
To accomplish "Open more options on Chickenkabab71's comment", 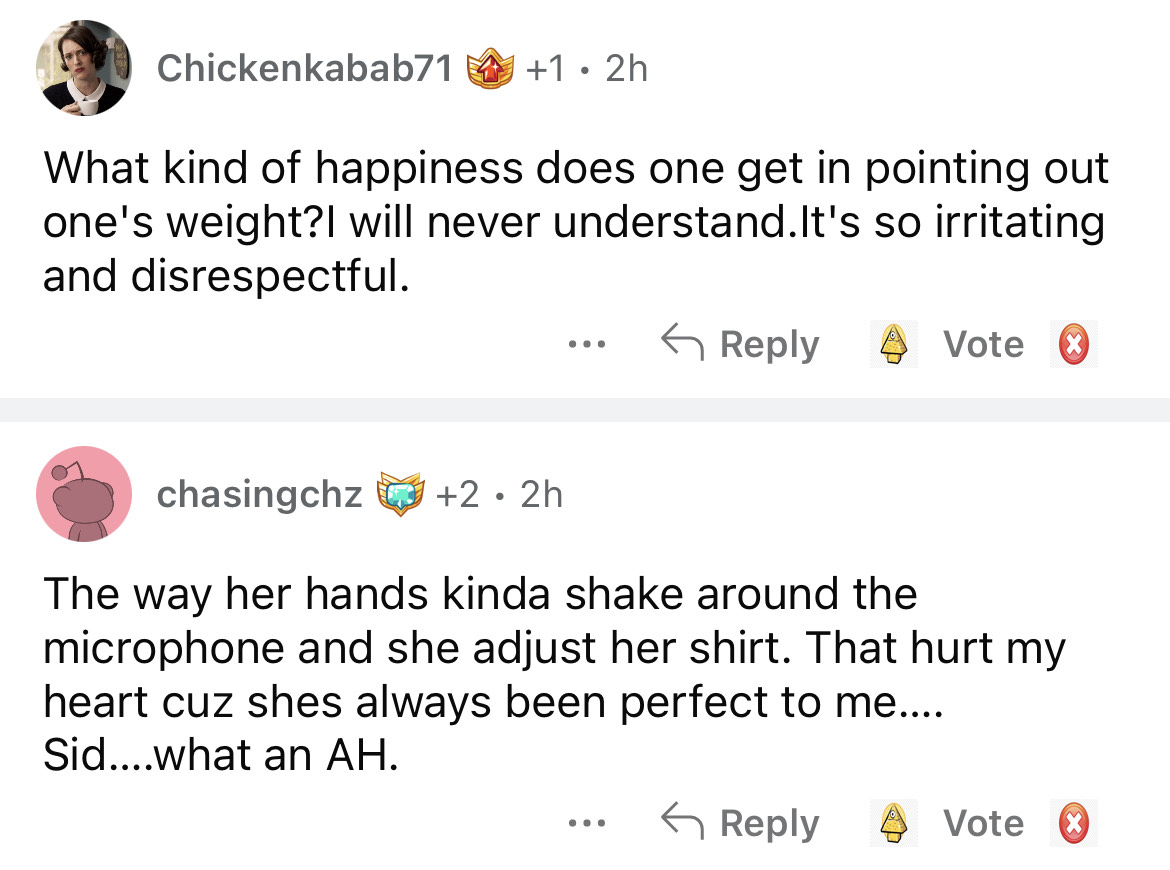I will (x=582, y=345).
